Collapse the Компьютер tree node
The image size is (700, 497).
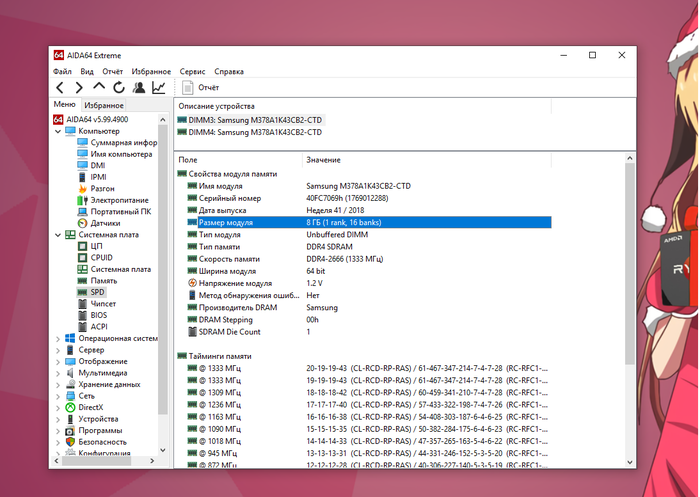tap(57, 131)
